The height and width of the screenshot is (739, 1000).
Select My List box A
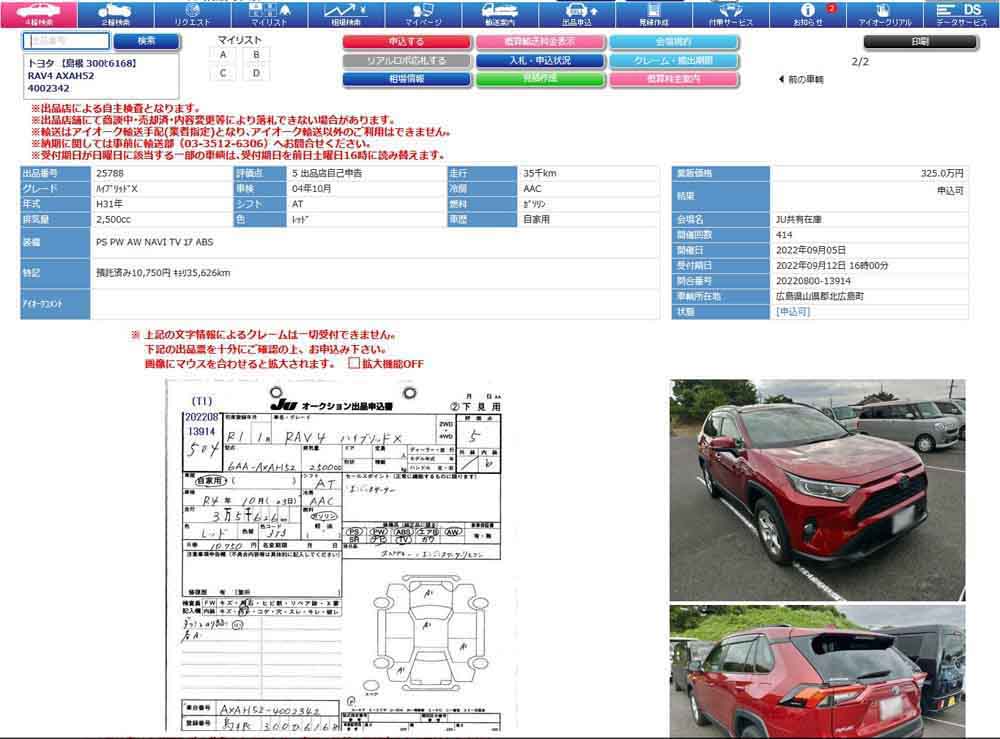[223, 55]
